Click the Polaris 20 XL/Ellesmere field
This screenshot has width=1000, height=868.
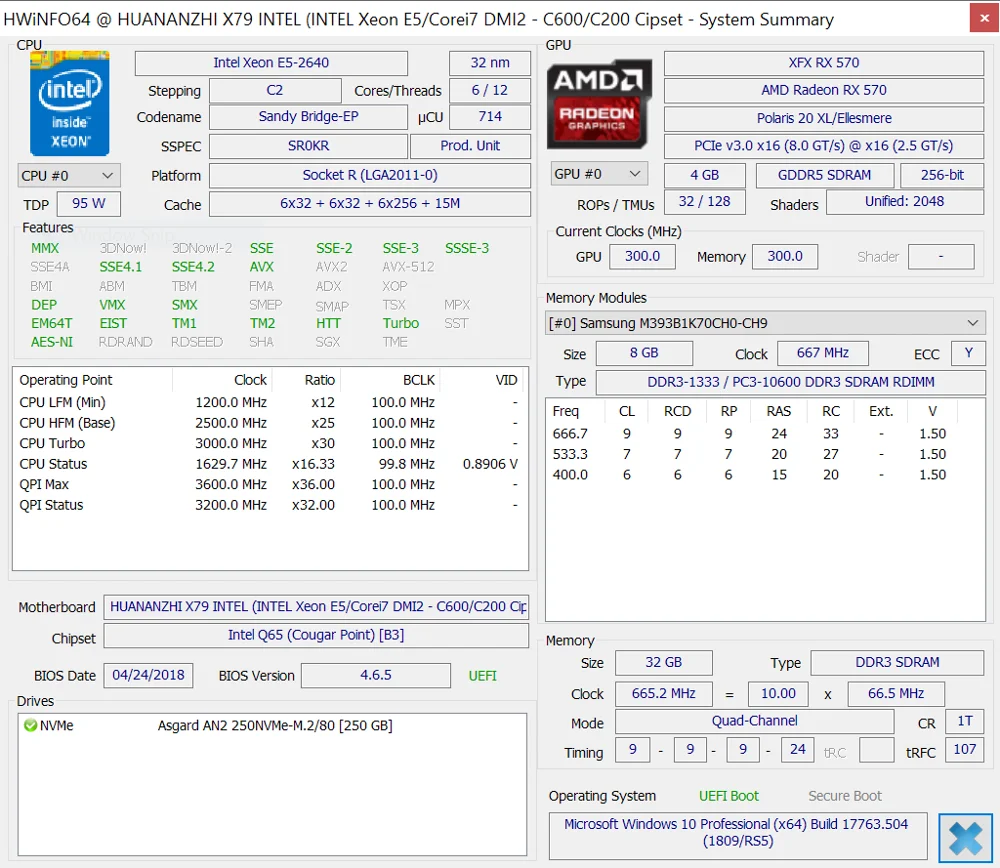point(824,118)
